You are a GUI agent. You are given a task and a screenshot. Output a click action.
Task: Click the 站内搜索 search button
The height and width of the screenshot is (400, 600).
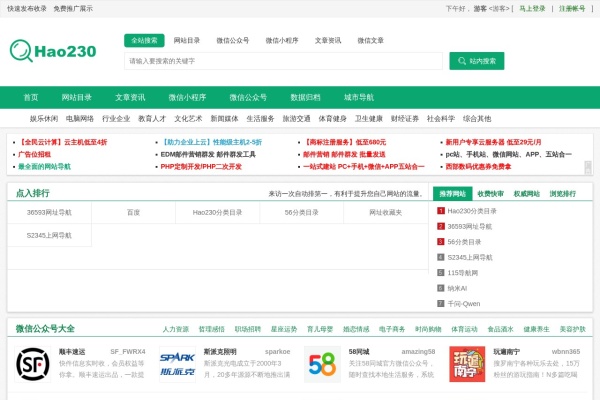[x=477, y=61]
